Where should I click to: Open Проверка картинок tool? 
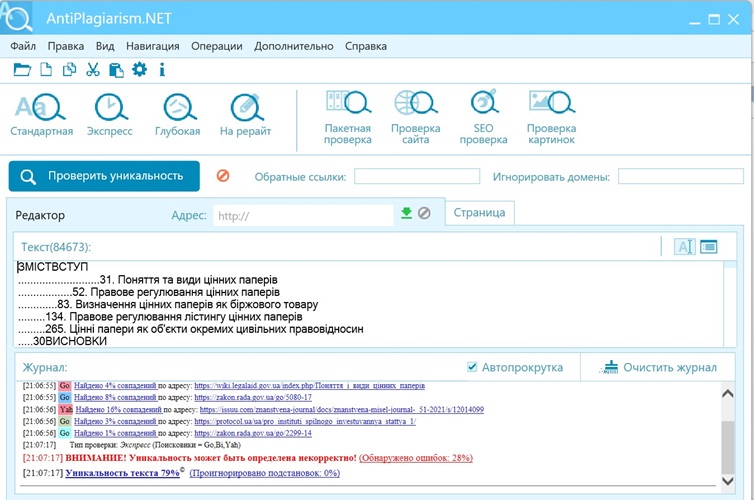[x=552, y=118]
